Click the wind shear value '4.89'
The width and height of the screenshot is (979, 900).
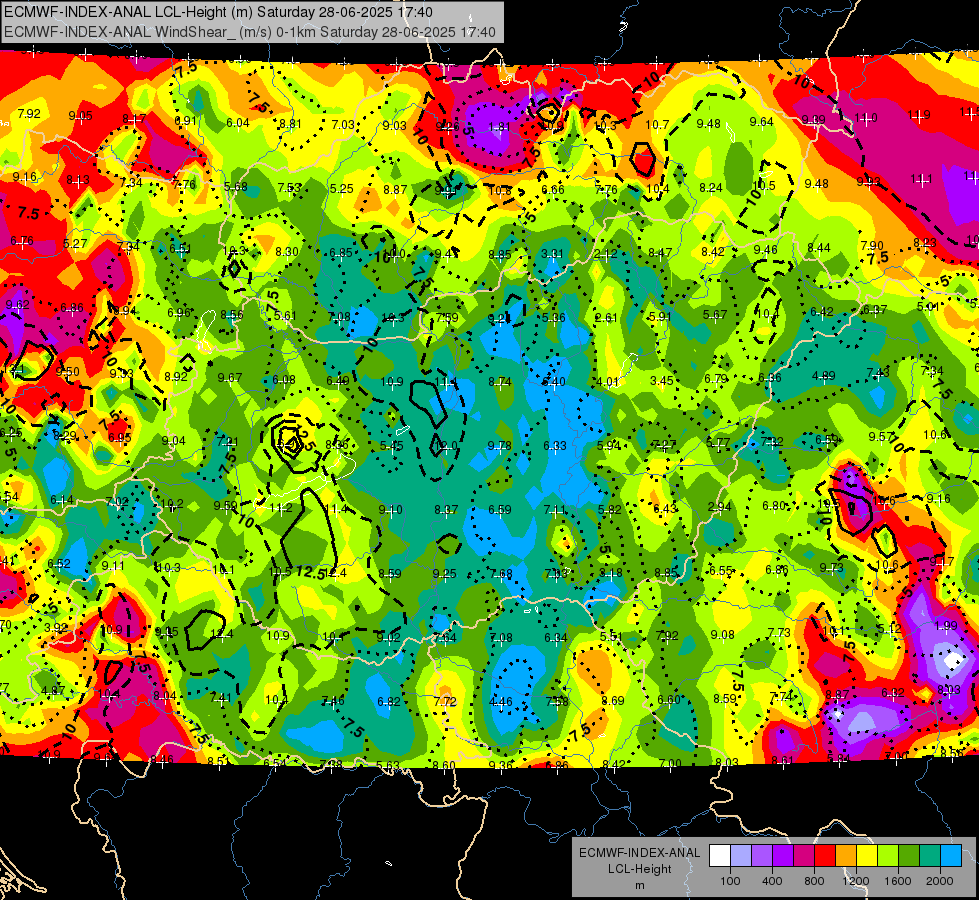point(824,376)
